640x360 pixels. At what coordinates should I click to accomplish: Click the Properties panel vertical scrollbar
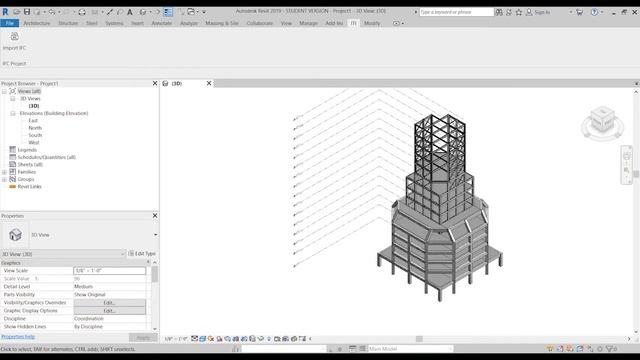[155, 296]
